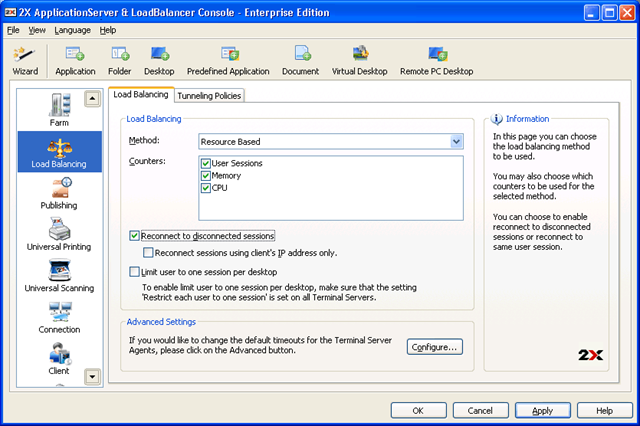This screenshot has width=640, height=426.
Task: Add a Virtual Desktop
Action: pos(360,61)
